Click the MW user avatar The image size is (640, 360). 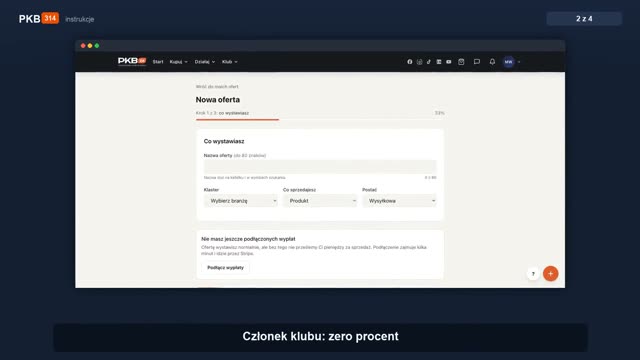(x=509, y=62)
